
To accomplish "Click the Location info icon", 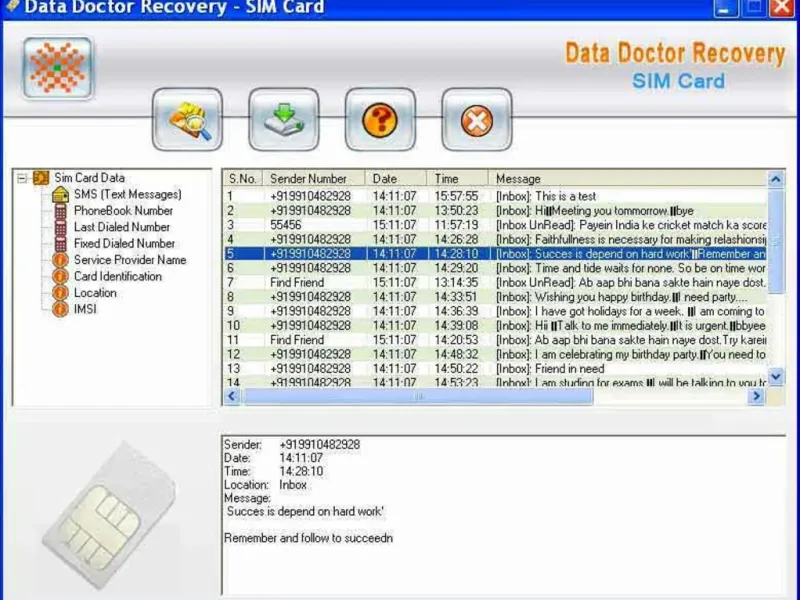I will [x=60, y=293].
